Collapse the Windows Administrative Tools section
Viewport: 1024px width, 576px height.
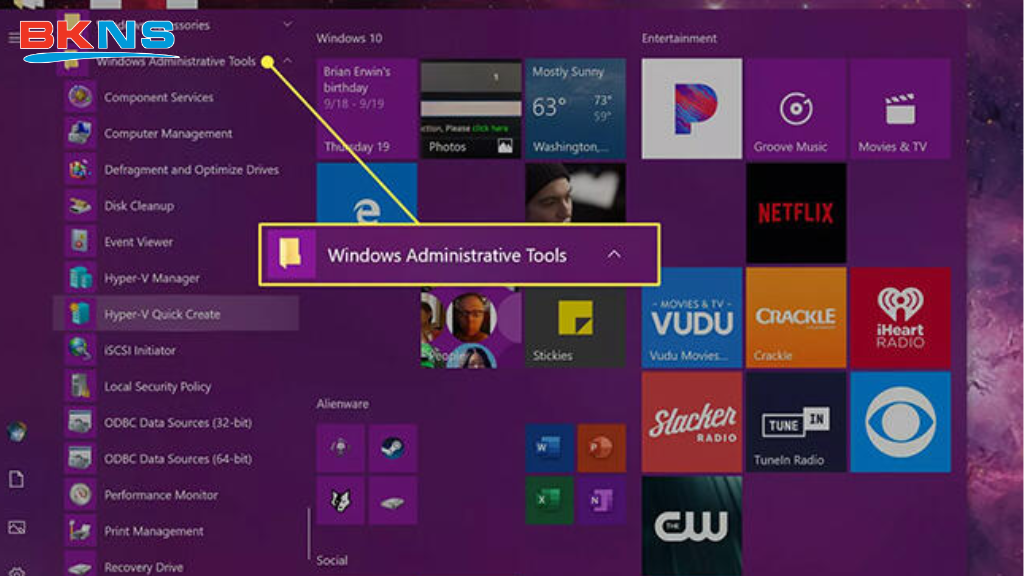click(287, 60)
